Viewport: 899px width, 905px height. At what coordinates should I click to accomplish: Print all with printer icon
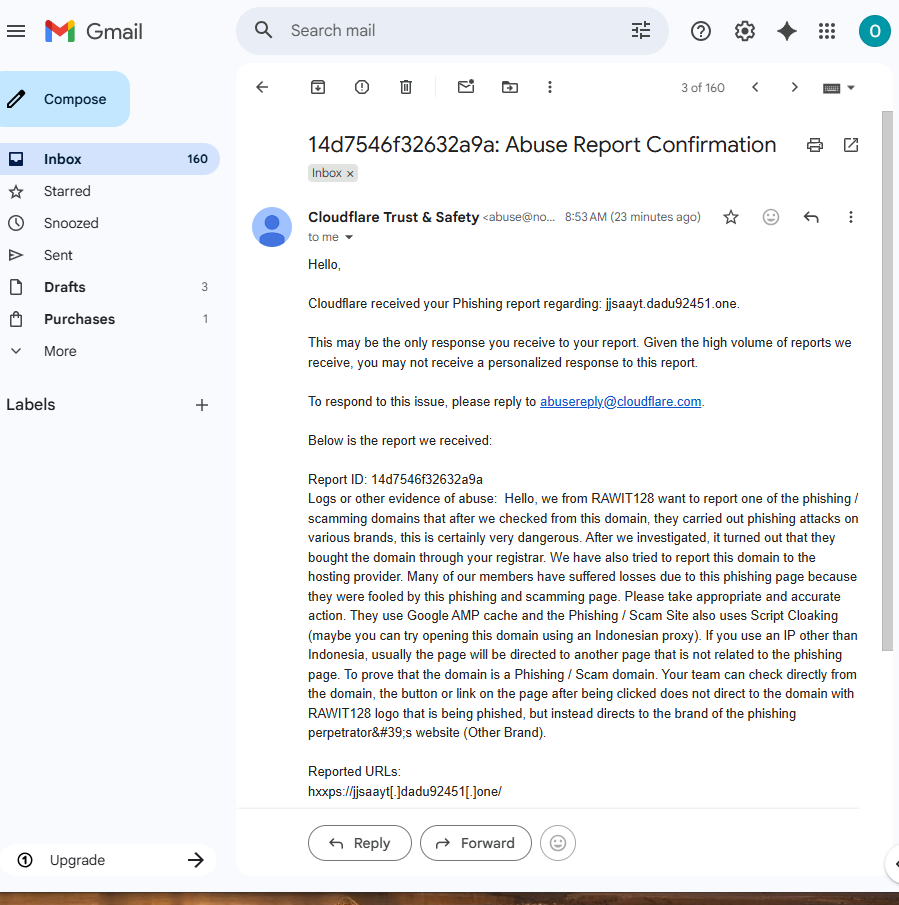point(815,145)
